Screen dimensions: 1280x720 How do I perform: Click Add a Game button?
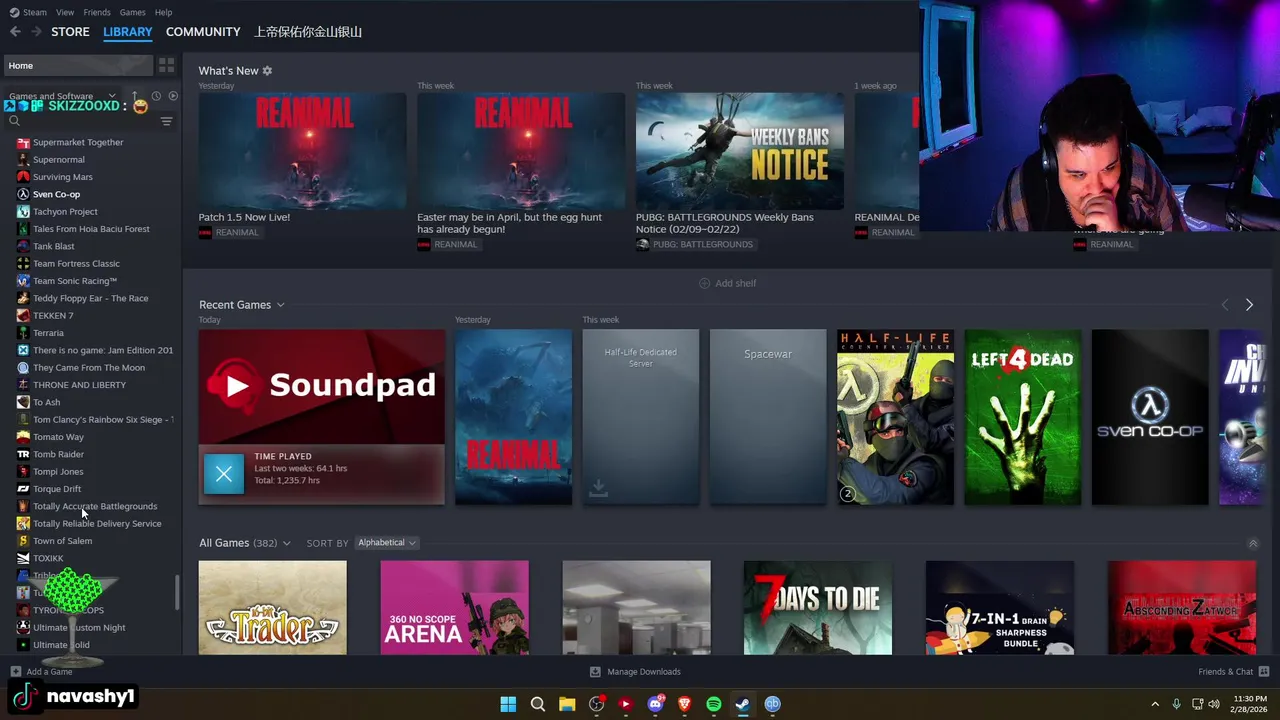click(41, 672)
